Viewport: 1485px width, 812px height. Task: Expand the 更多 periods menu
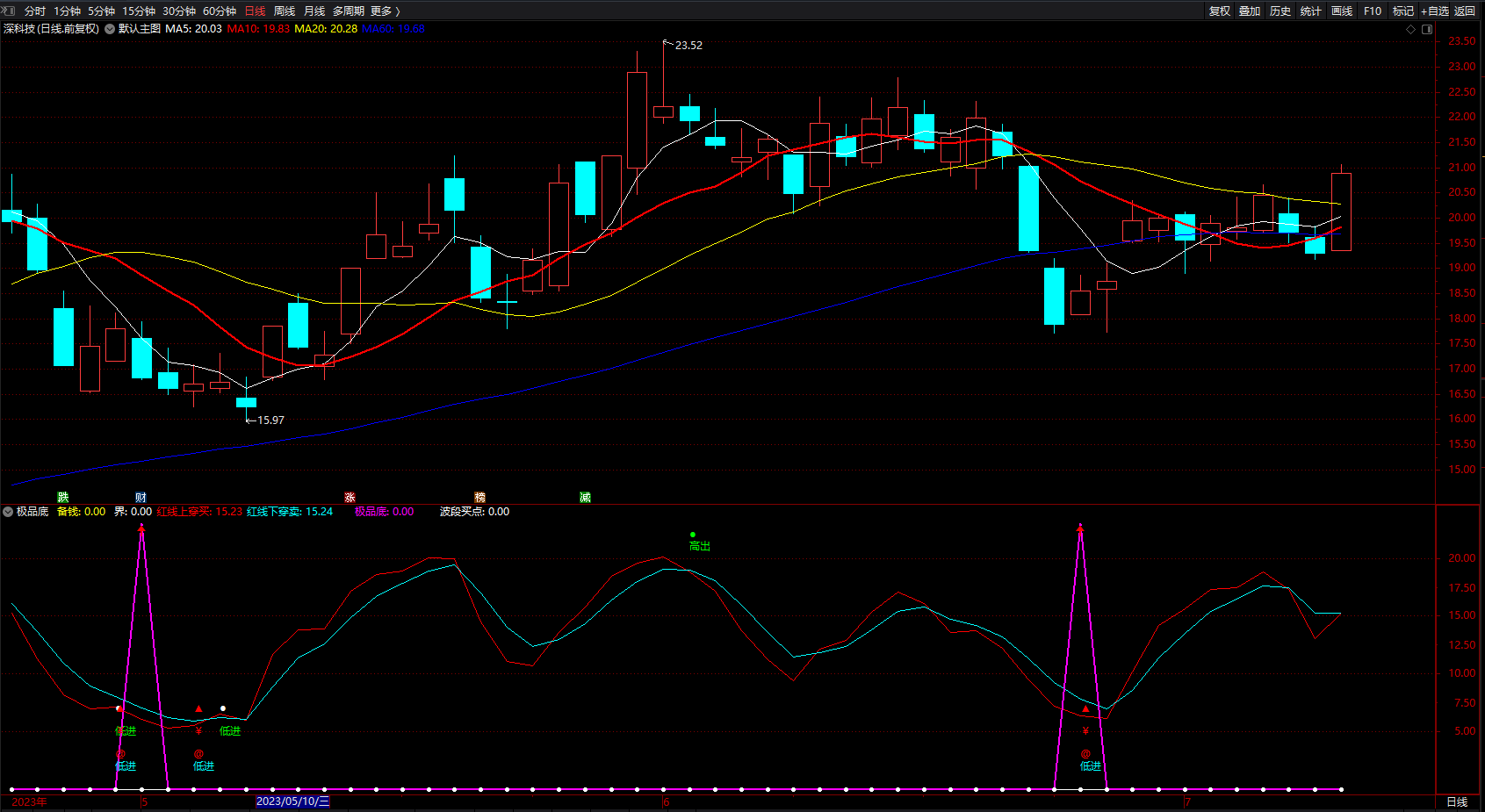386,11
